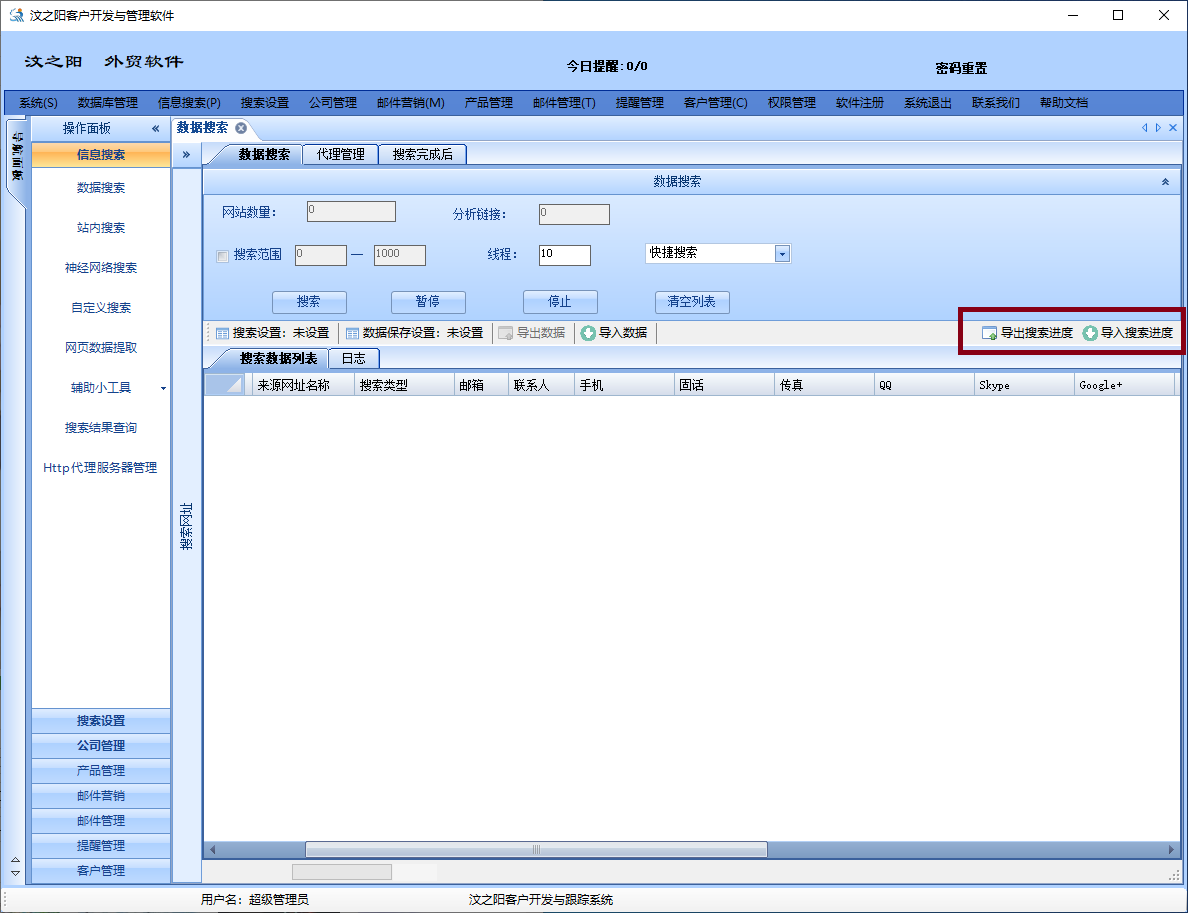
Task: Collapse the 数据搜索 panel header chevron
Action: pos(1165,182)
